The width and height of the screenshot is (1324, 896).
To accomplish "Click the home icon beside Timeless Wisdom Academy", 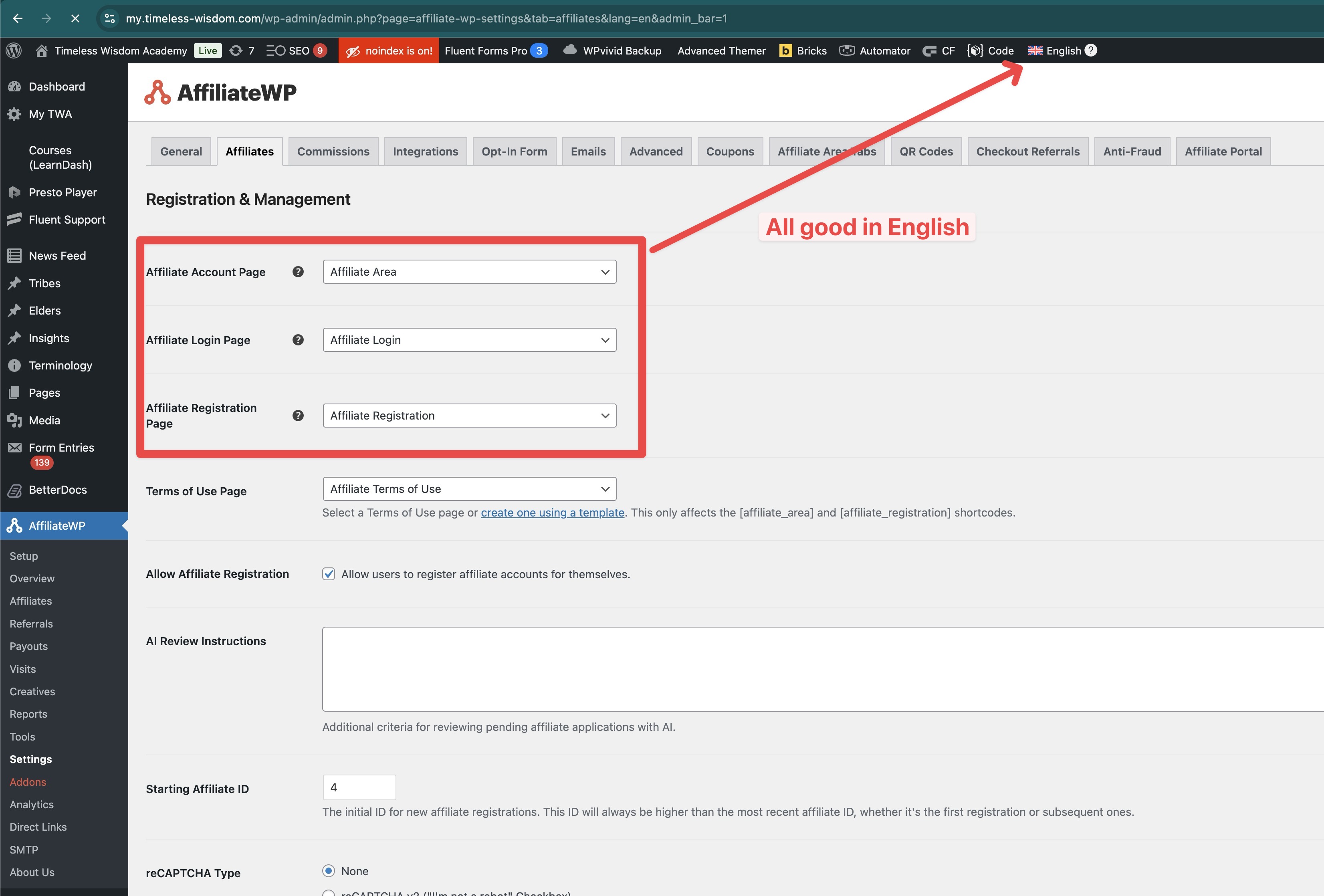I will click(41, 51).
